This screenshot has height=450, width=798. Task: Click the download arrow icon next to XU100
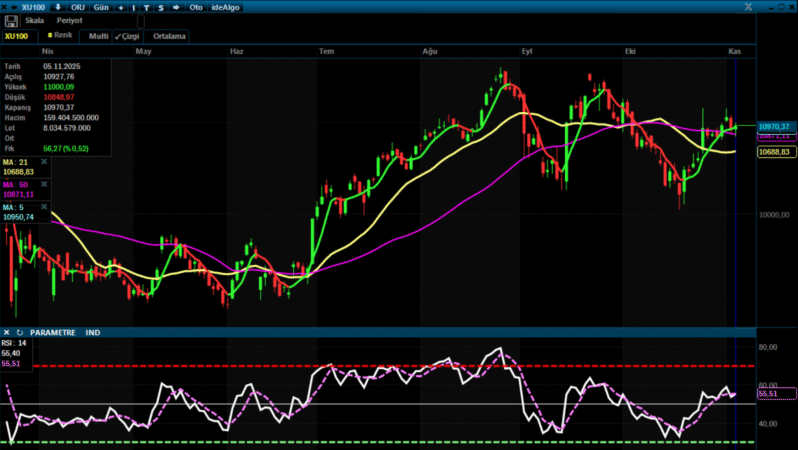click(x=57, y=7)
